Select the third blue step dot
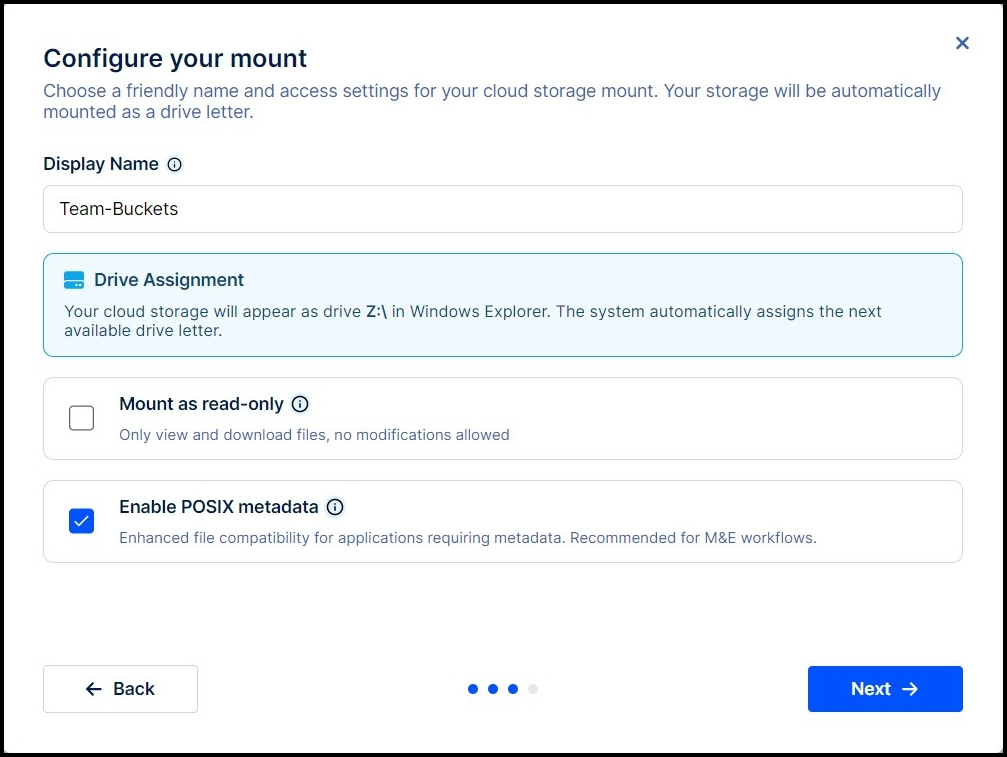The image size is (1007, 757). coord(513,689)
